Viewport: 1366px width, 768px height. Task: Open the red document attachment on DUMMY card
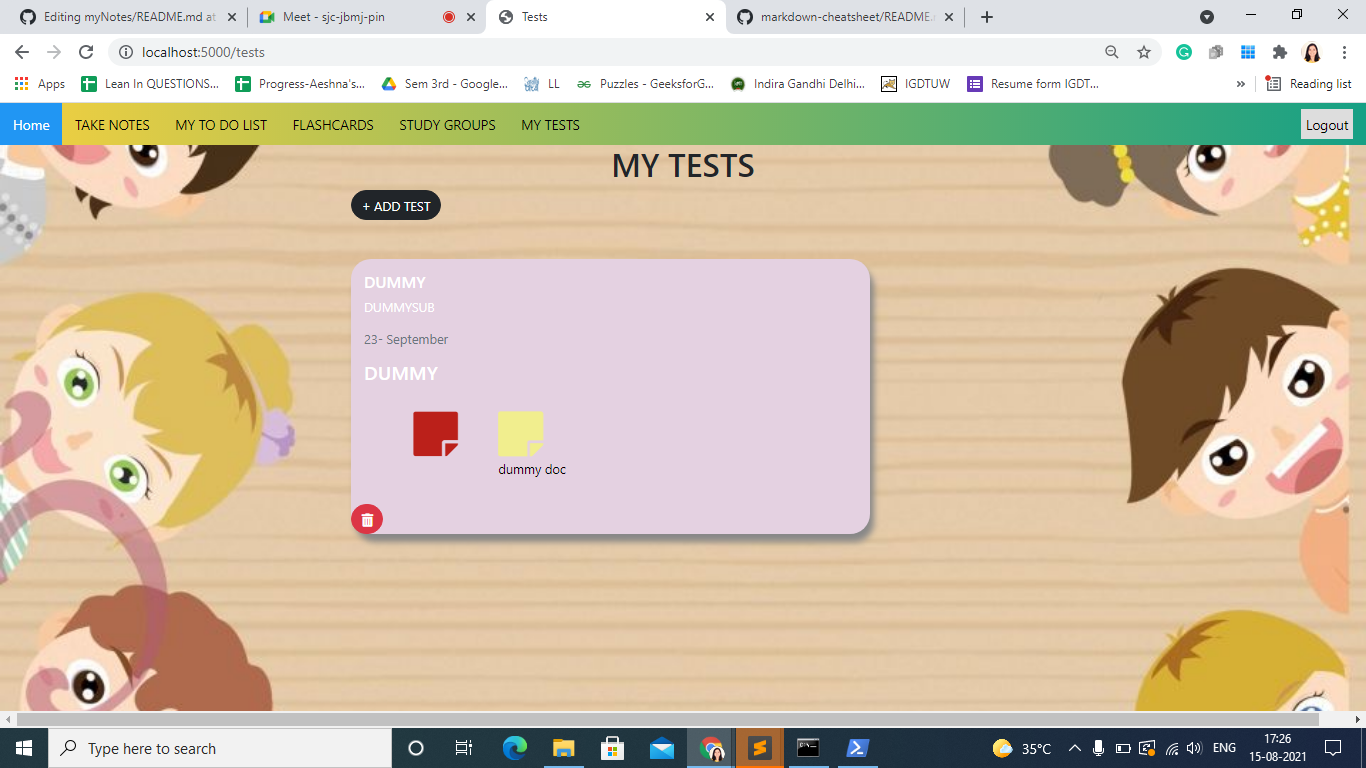point(434,433)
